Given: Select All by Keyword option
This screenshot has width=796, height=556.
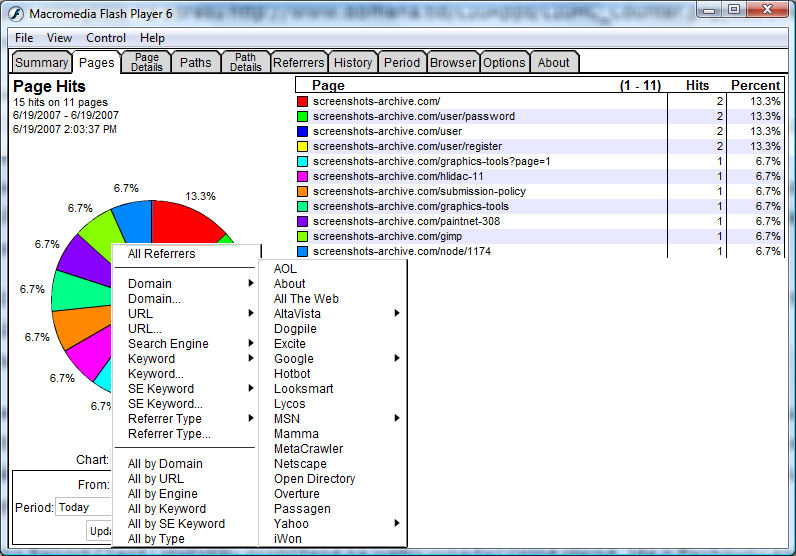Looking at the screenshot, I should coord(167,509).
